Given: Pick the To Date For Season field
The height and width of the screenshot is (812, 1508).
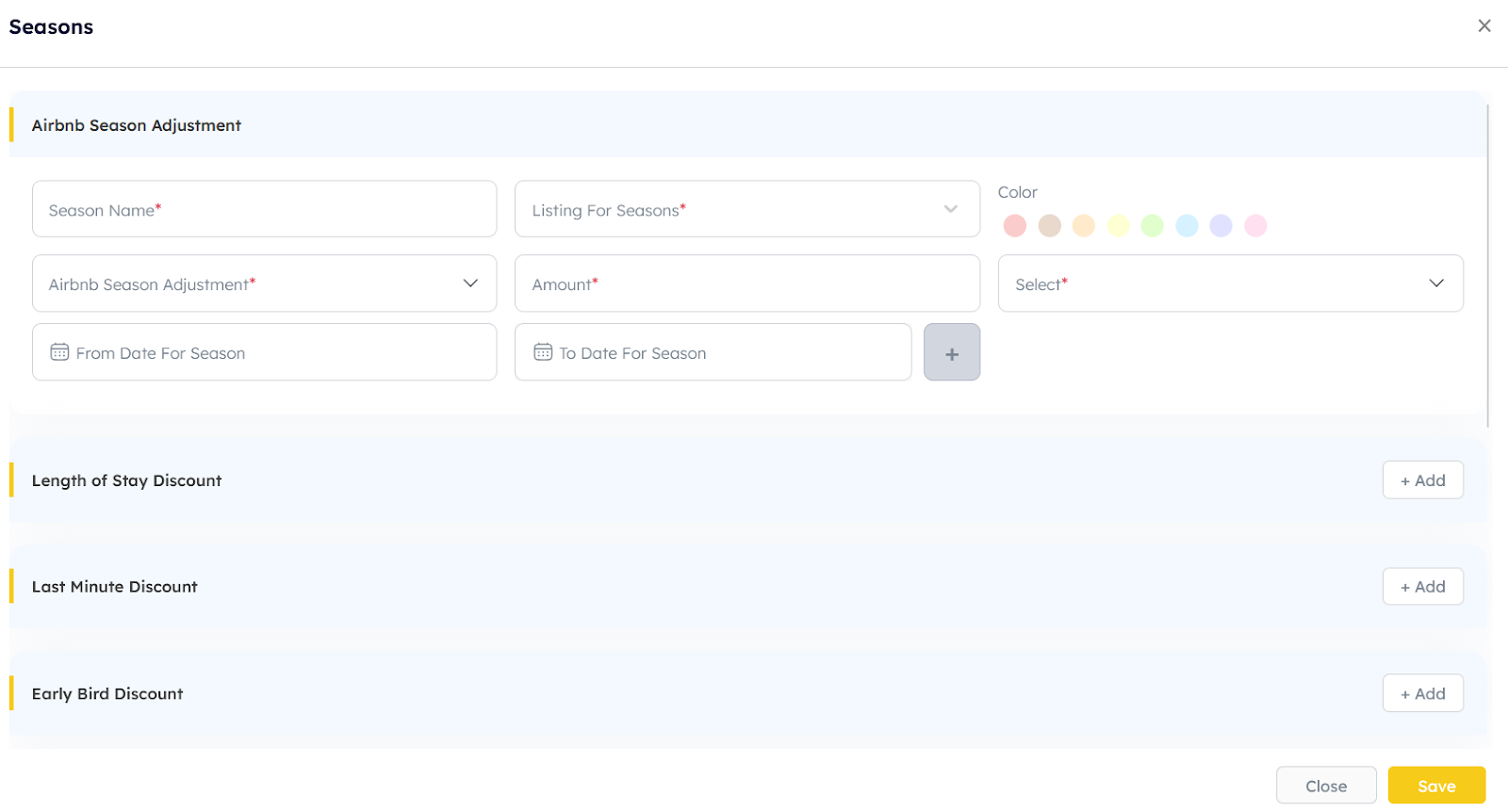Looking at the screenshot, I should point(713,352).
